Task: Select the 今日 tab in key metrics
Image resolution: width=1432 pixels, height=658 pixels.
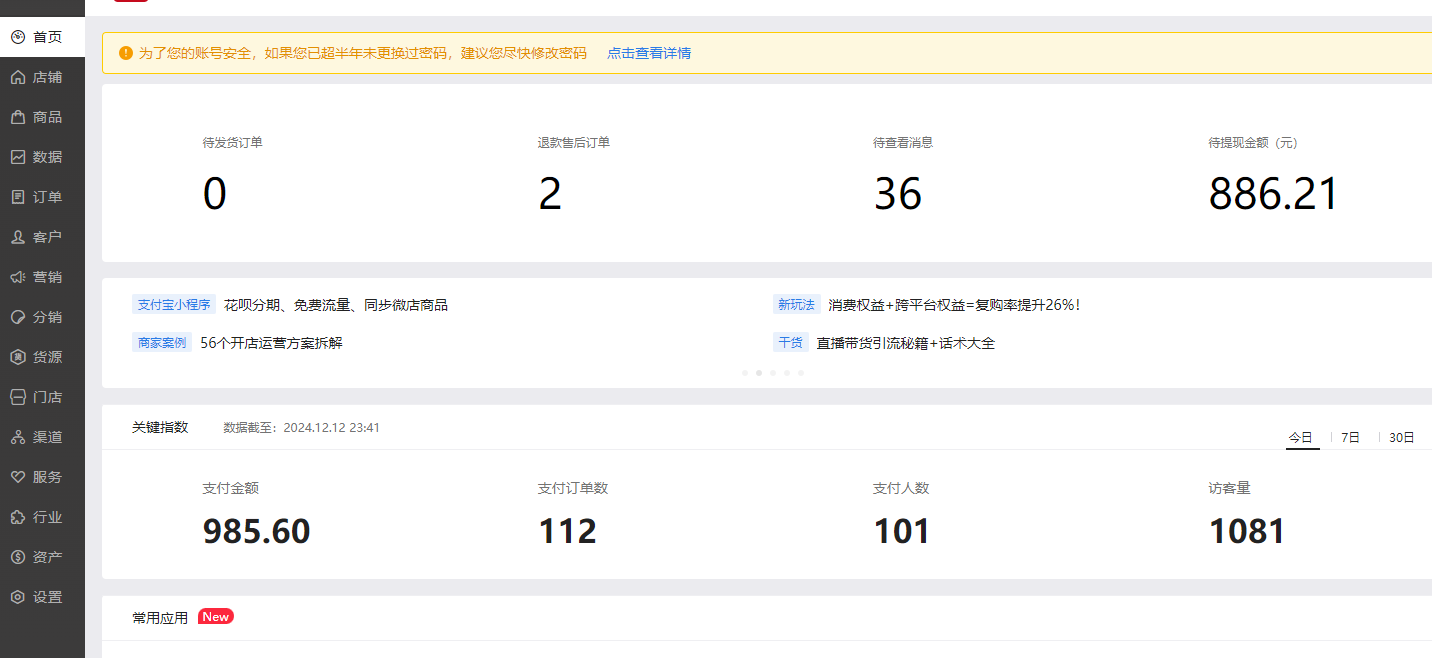Action: pos(1300,438)
